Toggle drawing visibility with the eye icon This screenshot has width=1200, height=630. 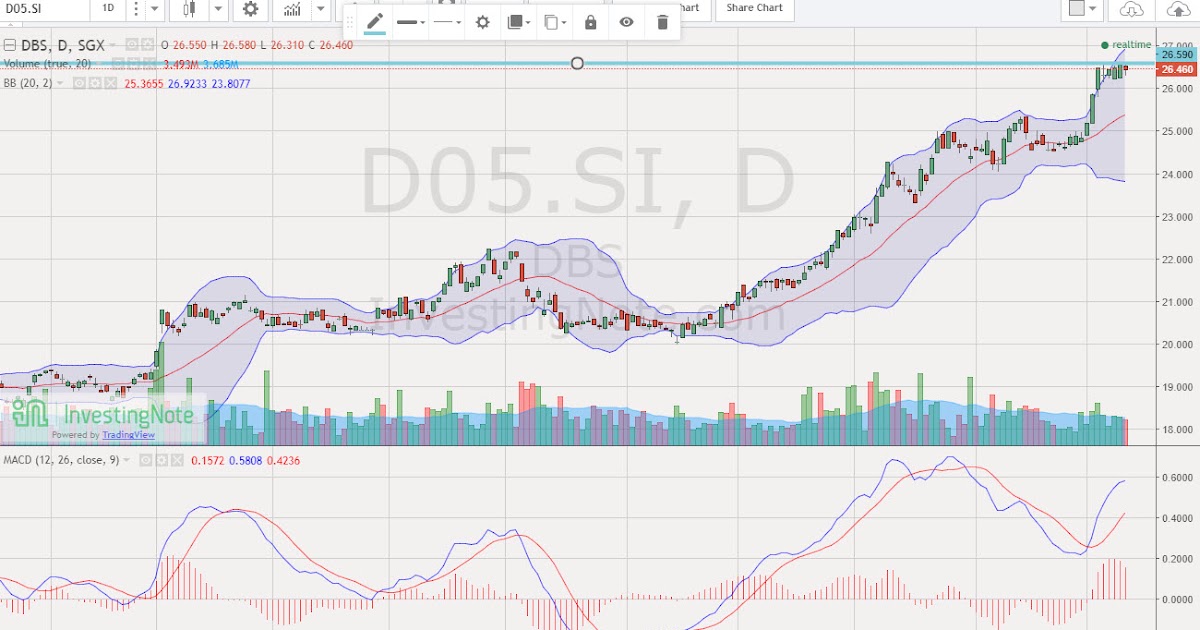[x=626, y=21]
